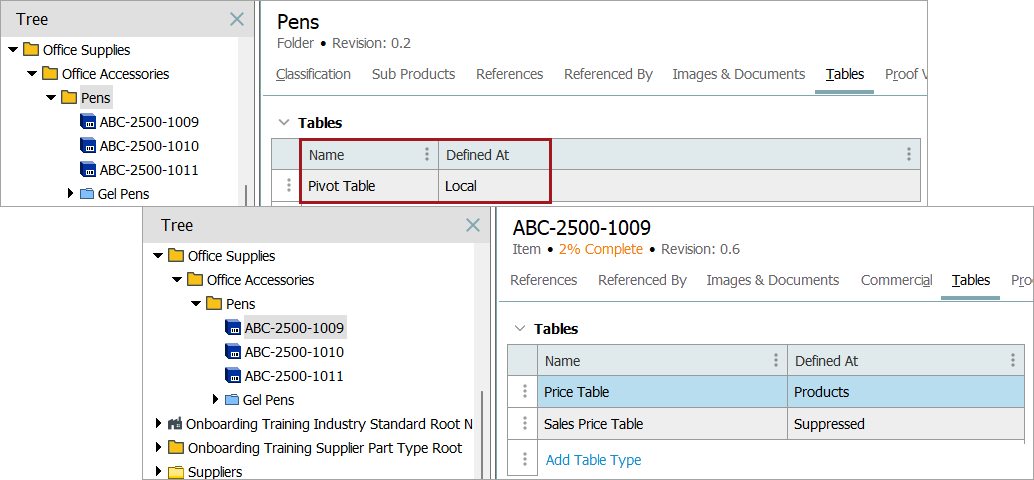Open the Sub Products tab in the Pens window
1034x480 pixels.
(413, 75)
